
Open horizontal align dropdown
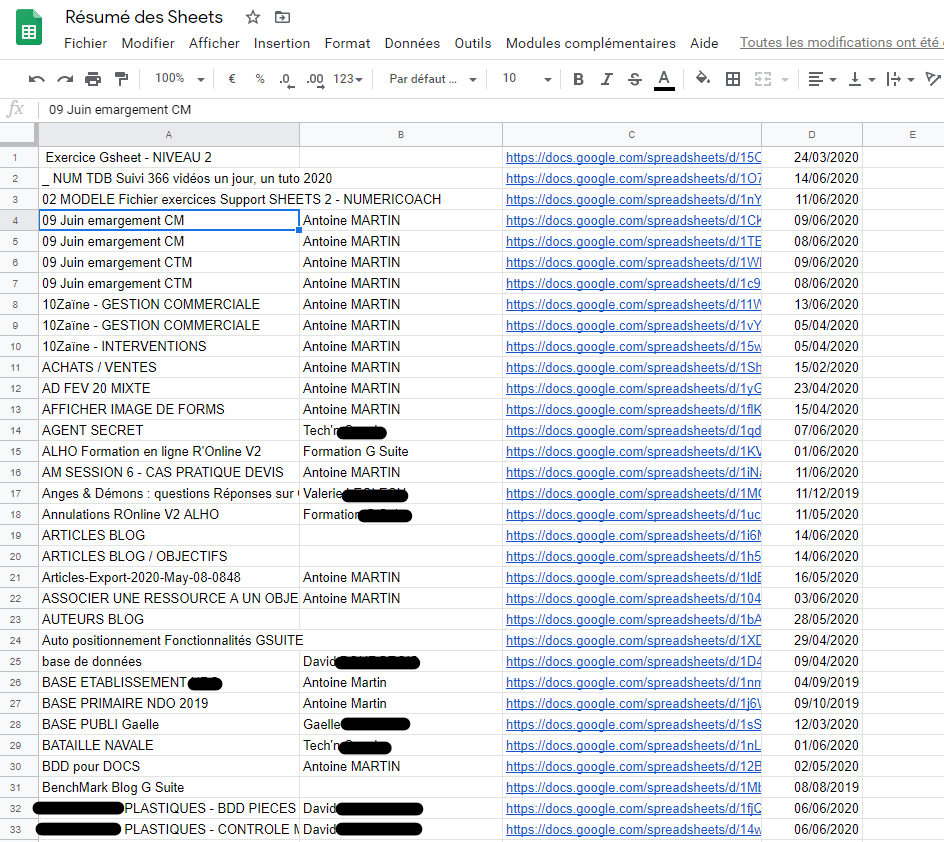[x=822, y=79]
